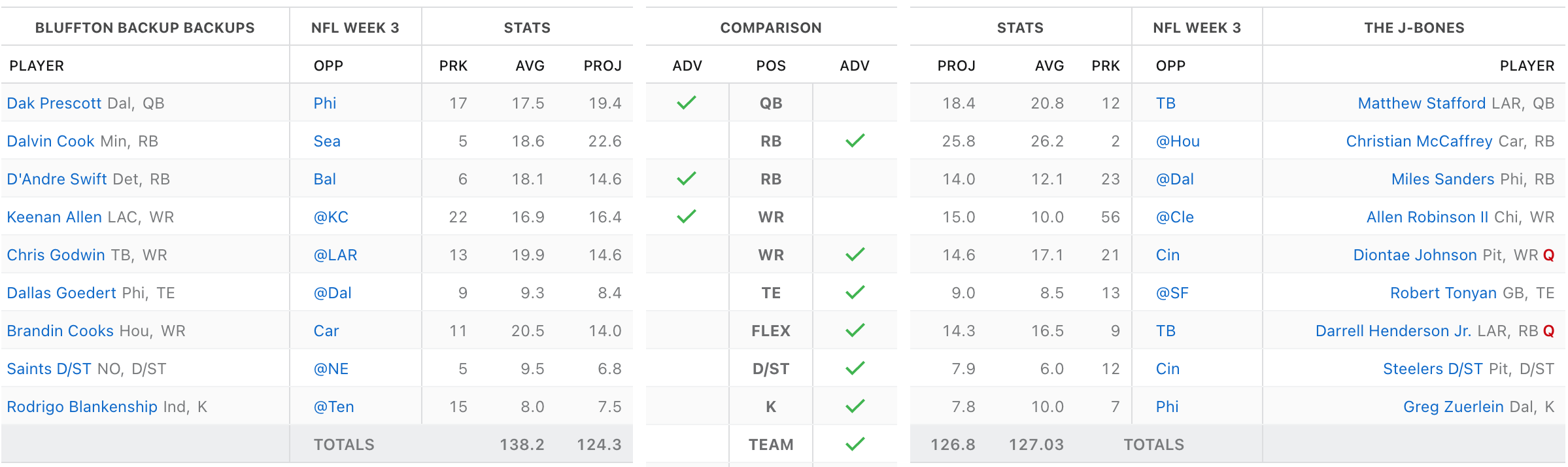Select Dalvin Cook player name
The image size is (1568, 467).
tap(50, 141)
